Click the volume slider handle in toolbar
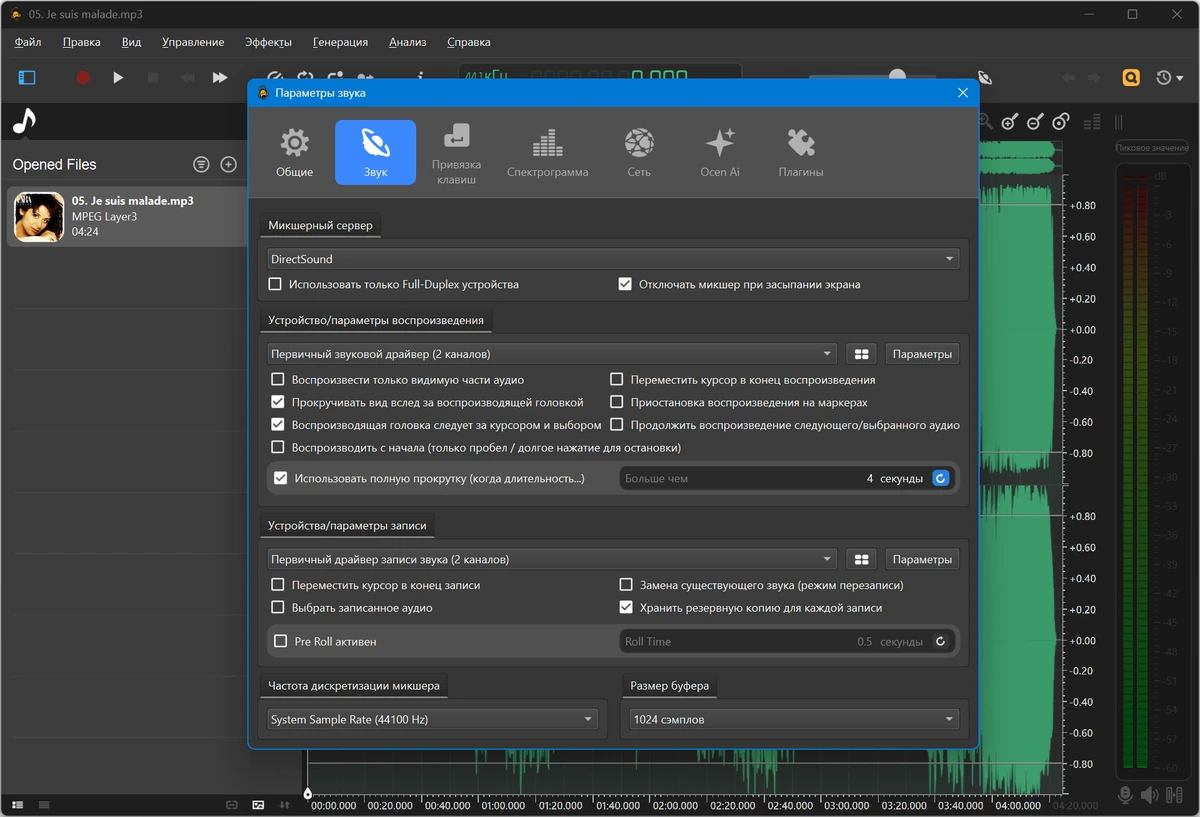The image size is (1200, 817). click(x=897, y=75)
